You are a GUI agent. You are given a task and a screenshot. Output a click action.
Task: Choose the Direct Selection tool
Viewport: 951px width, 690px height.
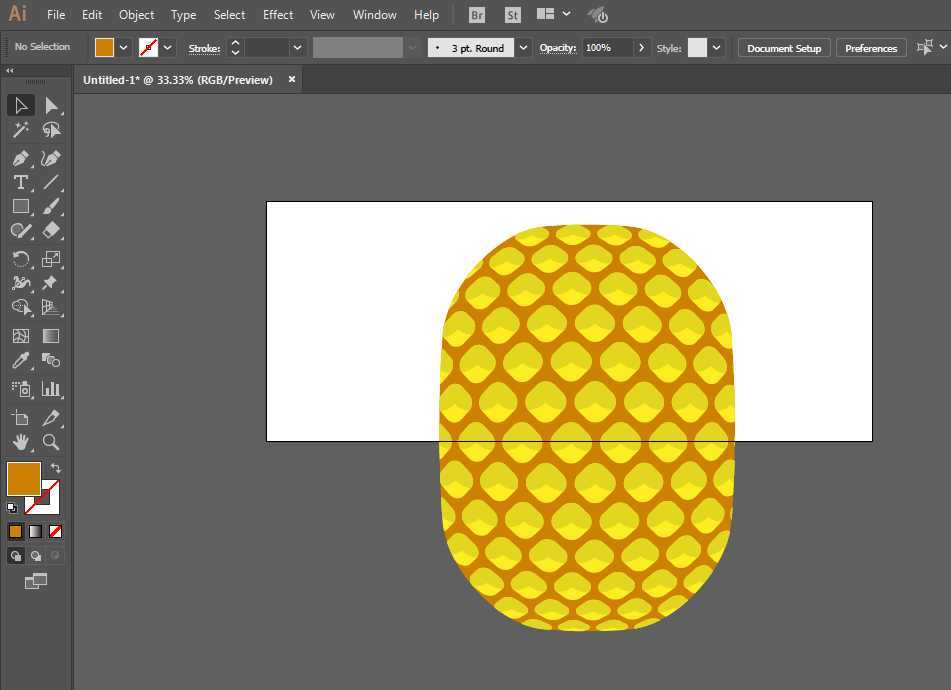(x=51, y=105)
